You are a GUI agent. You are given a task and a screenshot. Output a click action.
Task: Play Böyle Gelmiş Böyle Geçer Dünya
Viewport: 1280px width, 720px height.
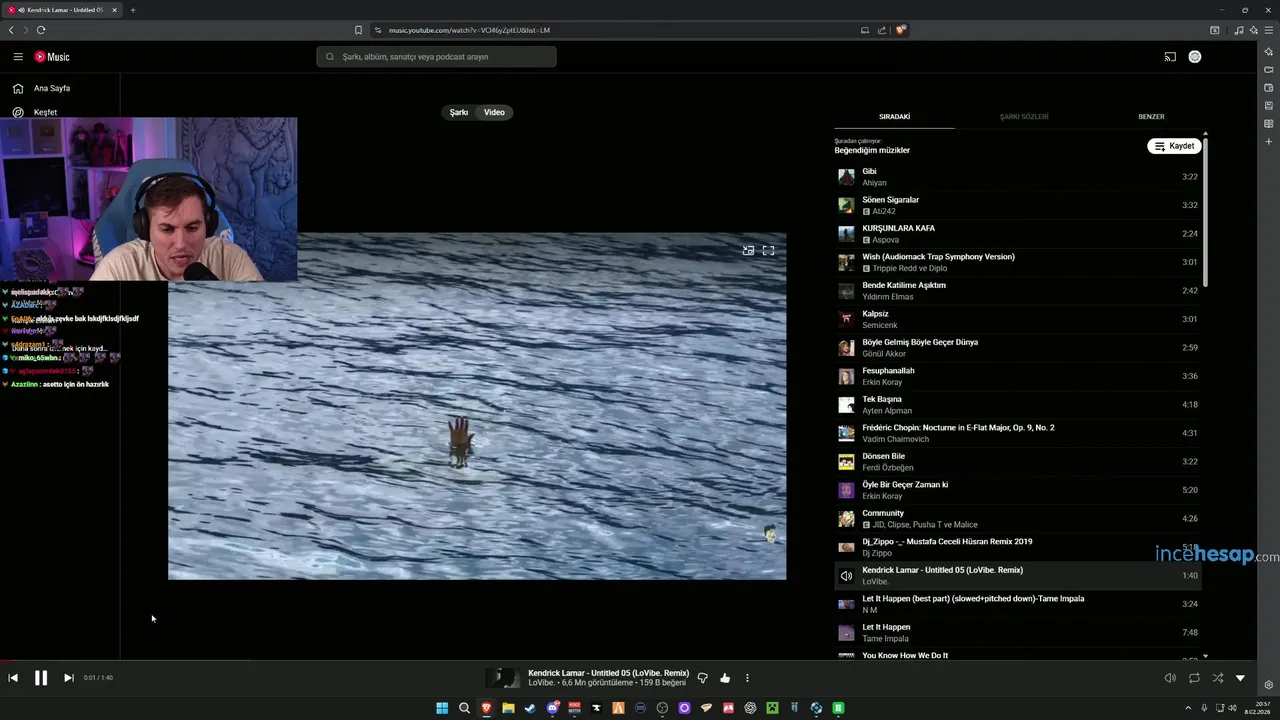point(1018,348)
